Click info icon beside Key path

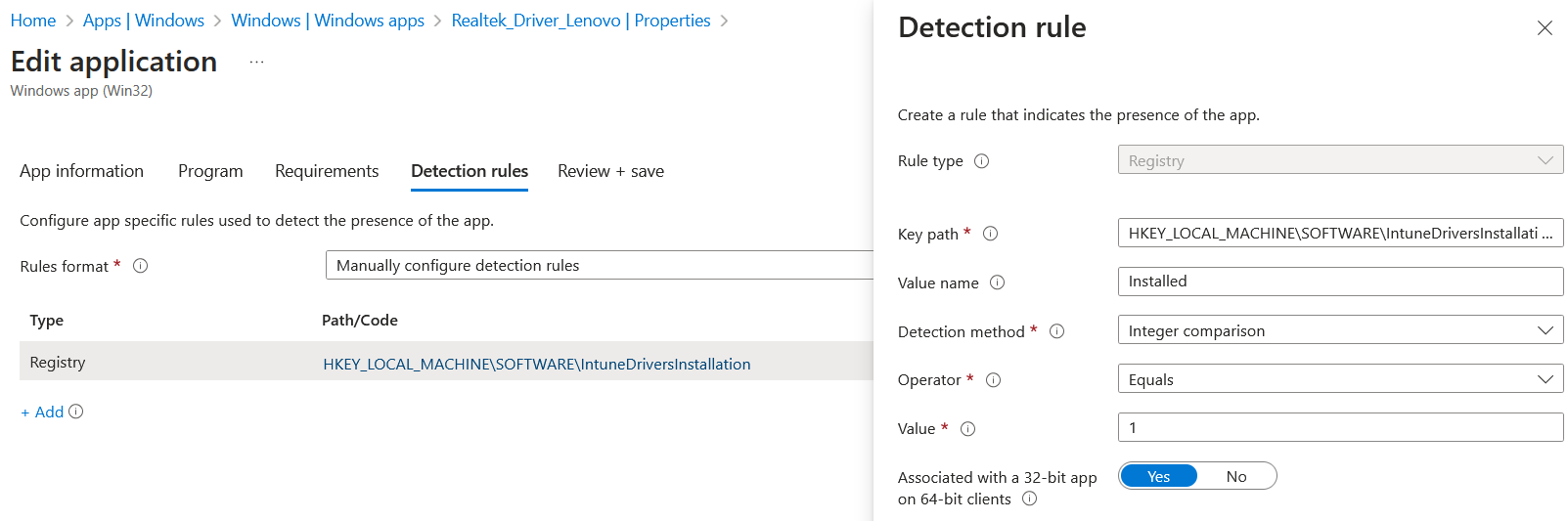[990, 234]
